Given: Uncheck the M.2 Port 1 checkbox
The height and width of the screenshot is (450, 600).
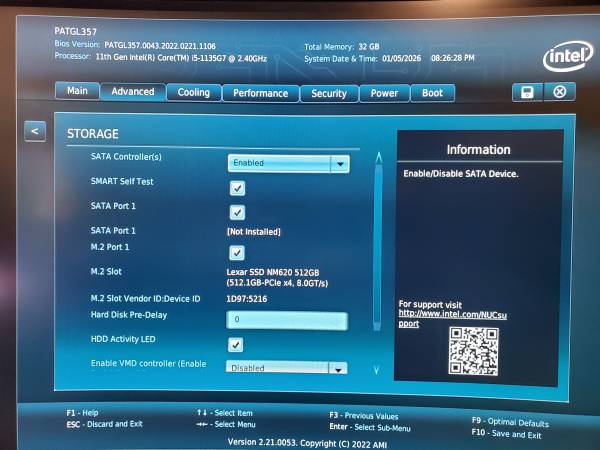Looking at the screenshot, I should [x=237, y=252].
